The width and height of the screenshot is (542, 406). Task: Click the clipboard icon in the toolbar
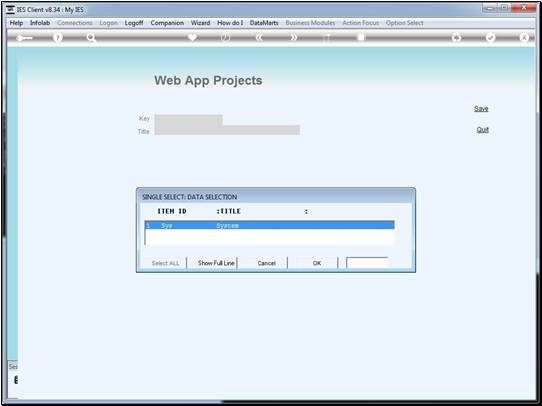[361, 37]
